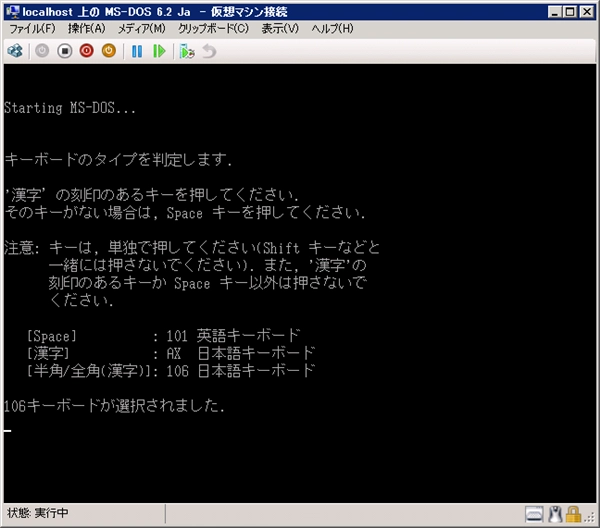Open the 操作(A) menu

(87, 28)
